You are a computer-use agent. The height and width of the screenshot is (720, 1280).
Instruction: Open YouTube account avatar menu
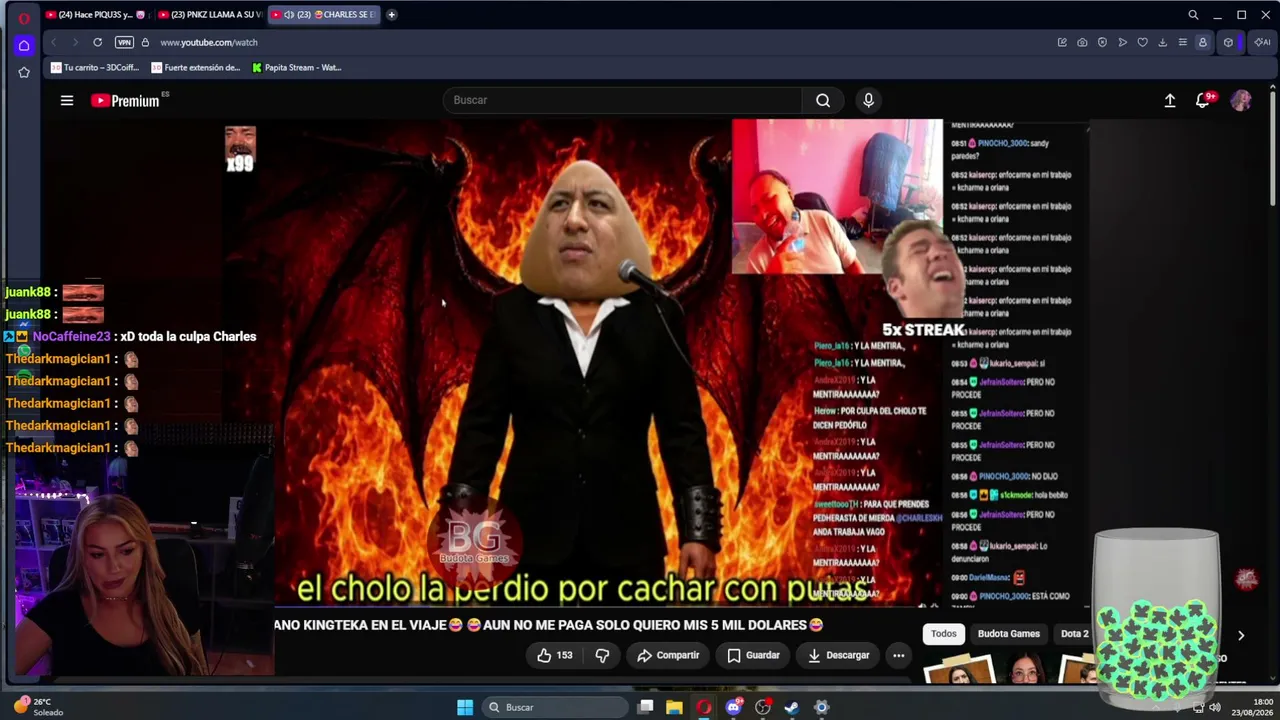1241,100
